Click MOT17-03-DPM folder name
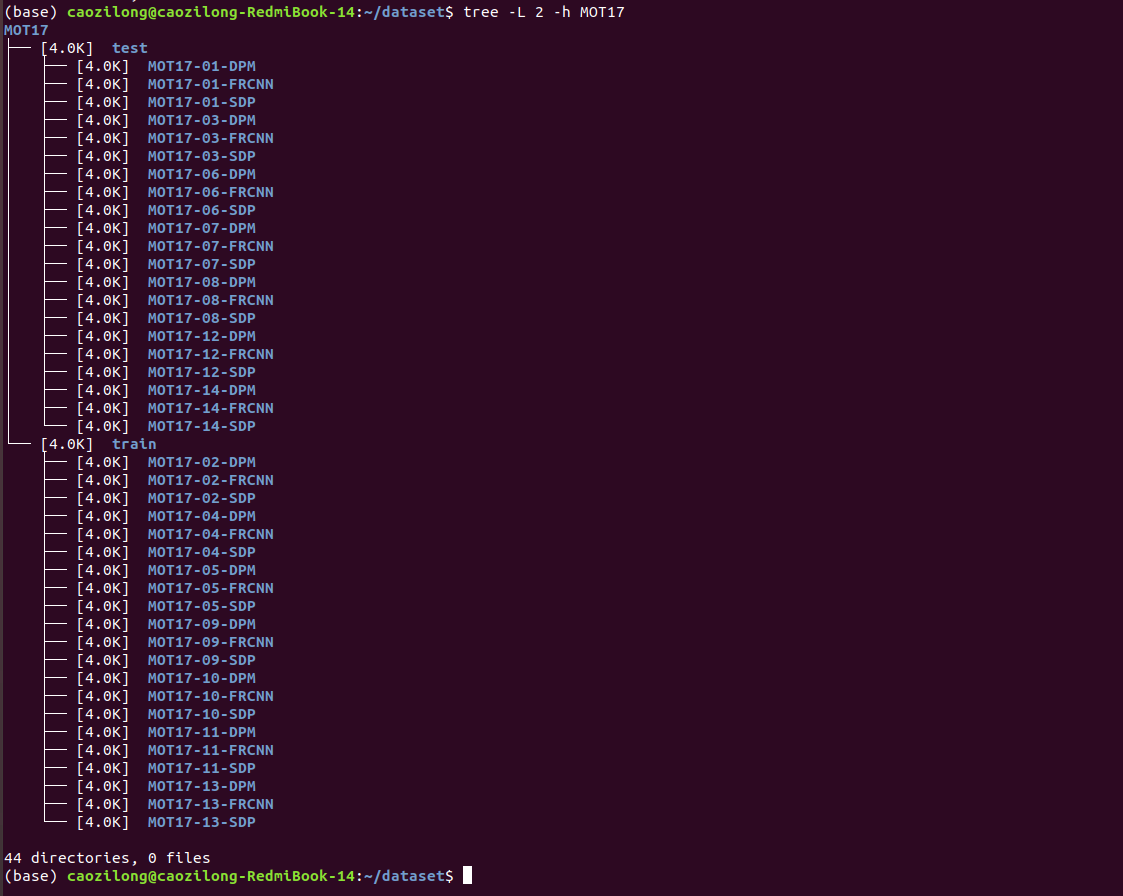1123x896 pixels. point(201,120)
